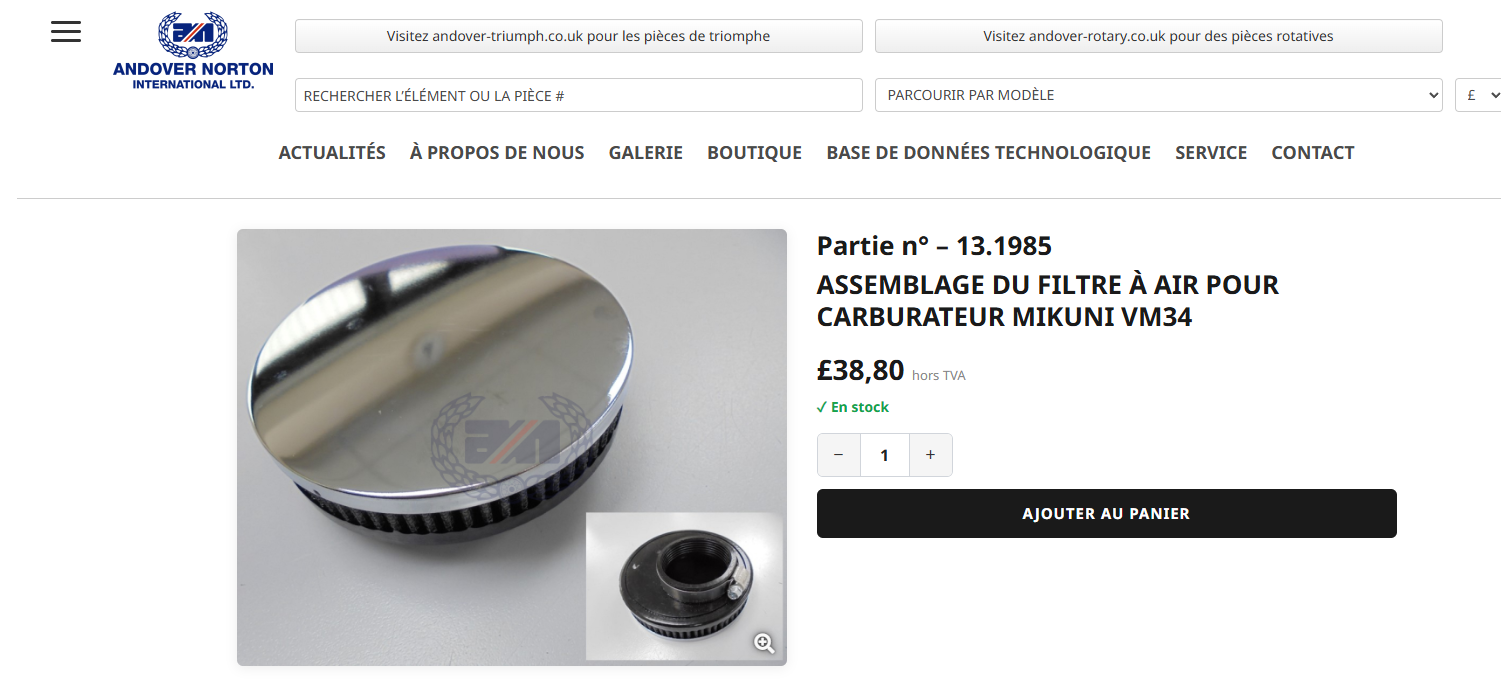Decrease quantity with the minus button

839,455
